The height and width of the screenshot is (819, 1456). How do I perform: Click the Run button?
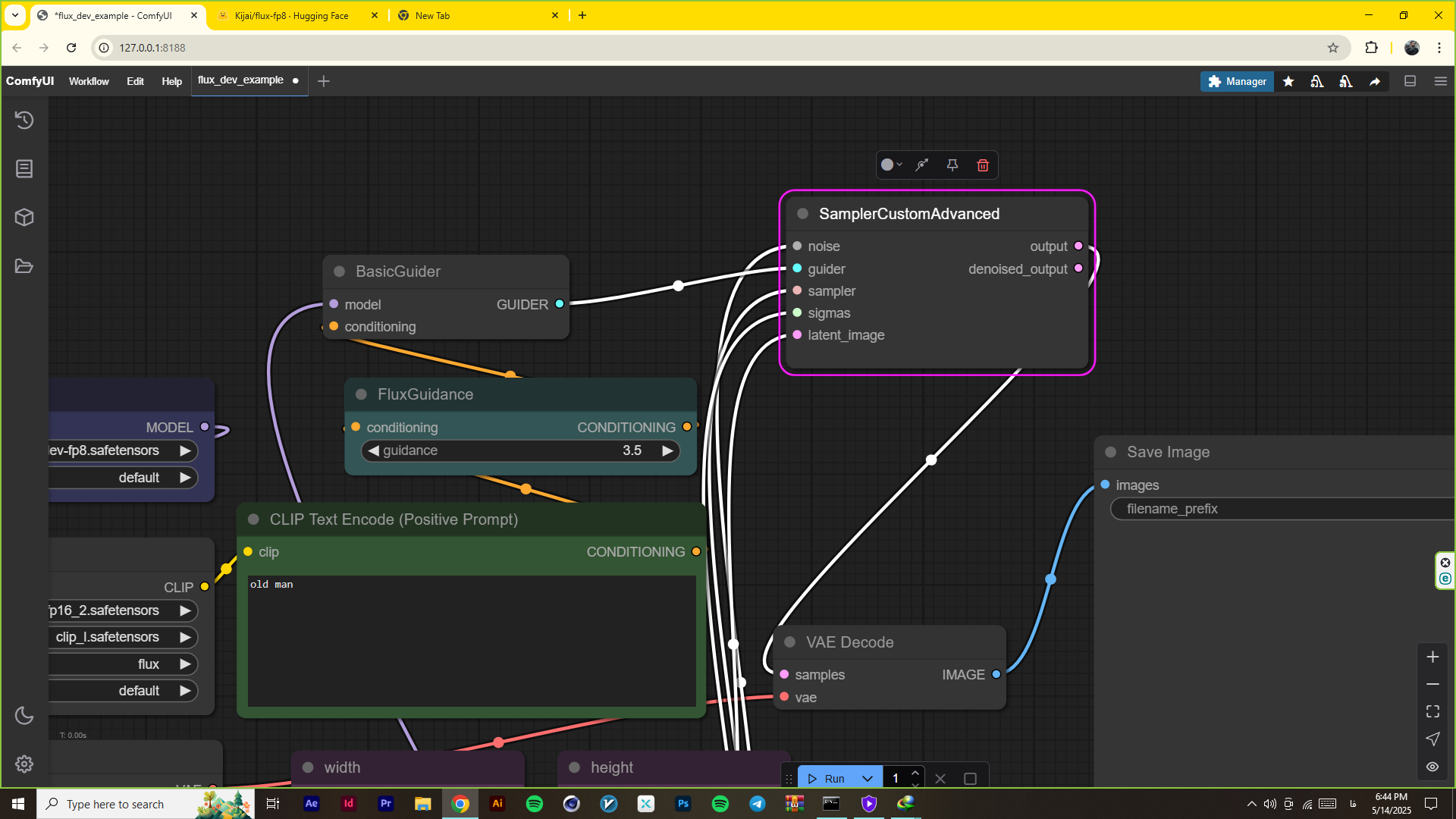(827, 779)
